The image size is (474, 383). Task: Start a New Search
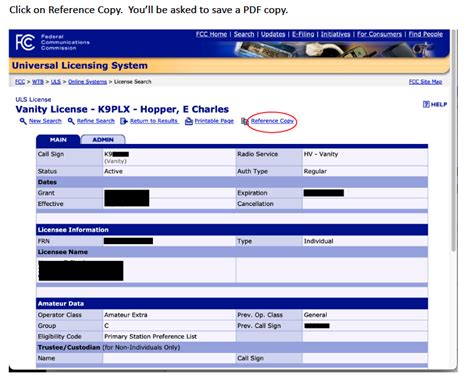tap(45, 121)
